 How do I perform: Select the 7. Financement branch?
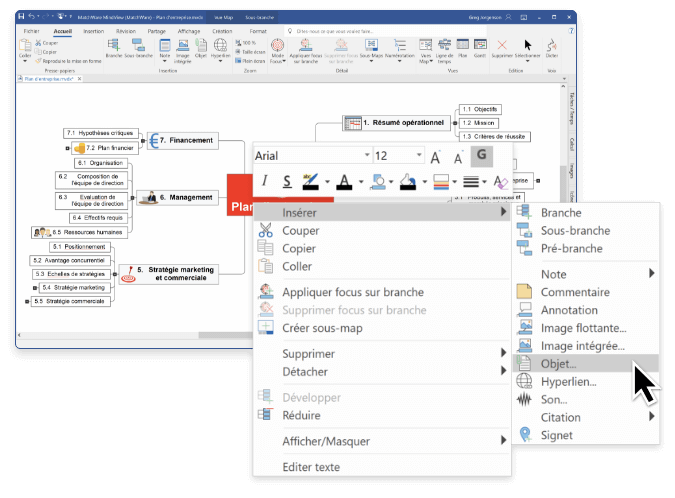coord(183,140)
